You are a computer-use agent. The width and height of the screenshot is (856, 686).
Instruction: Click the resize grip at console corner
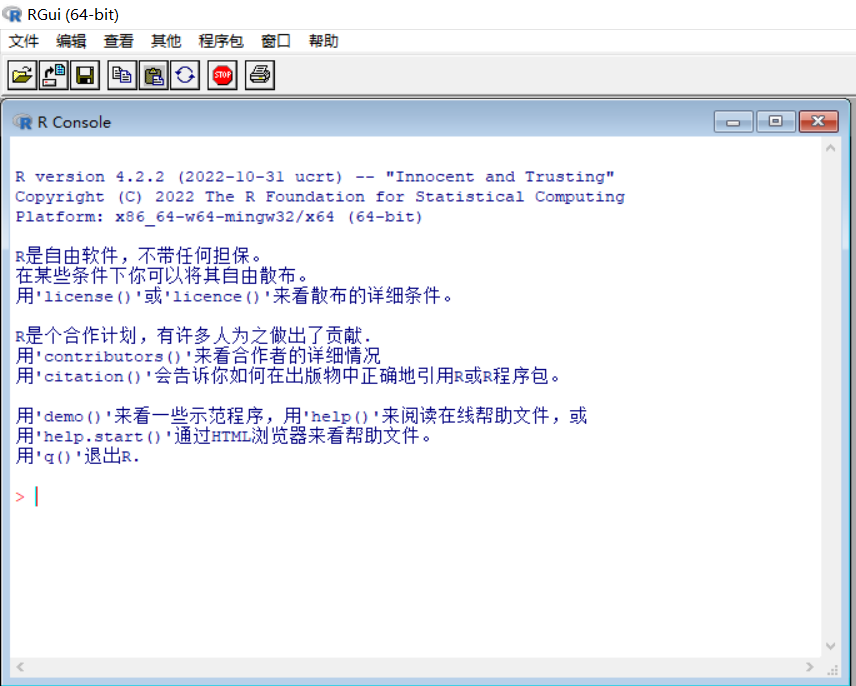pos(833,670)
